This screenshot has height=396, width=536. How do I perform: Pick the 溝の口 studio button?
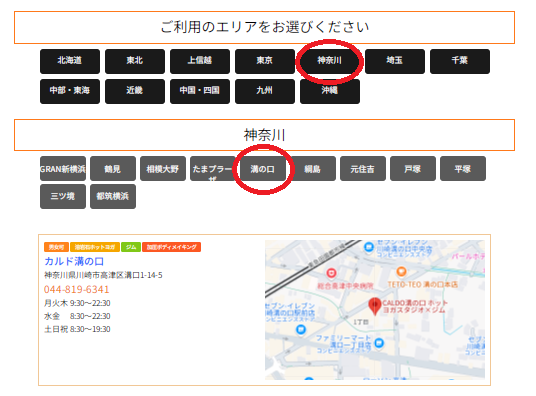point(263,169)
